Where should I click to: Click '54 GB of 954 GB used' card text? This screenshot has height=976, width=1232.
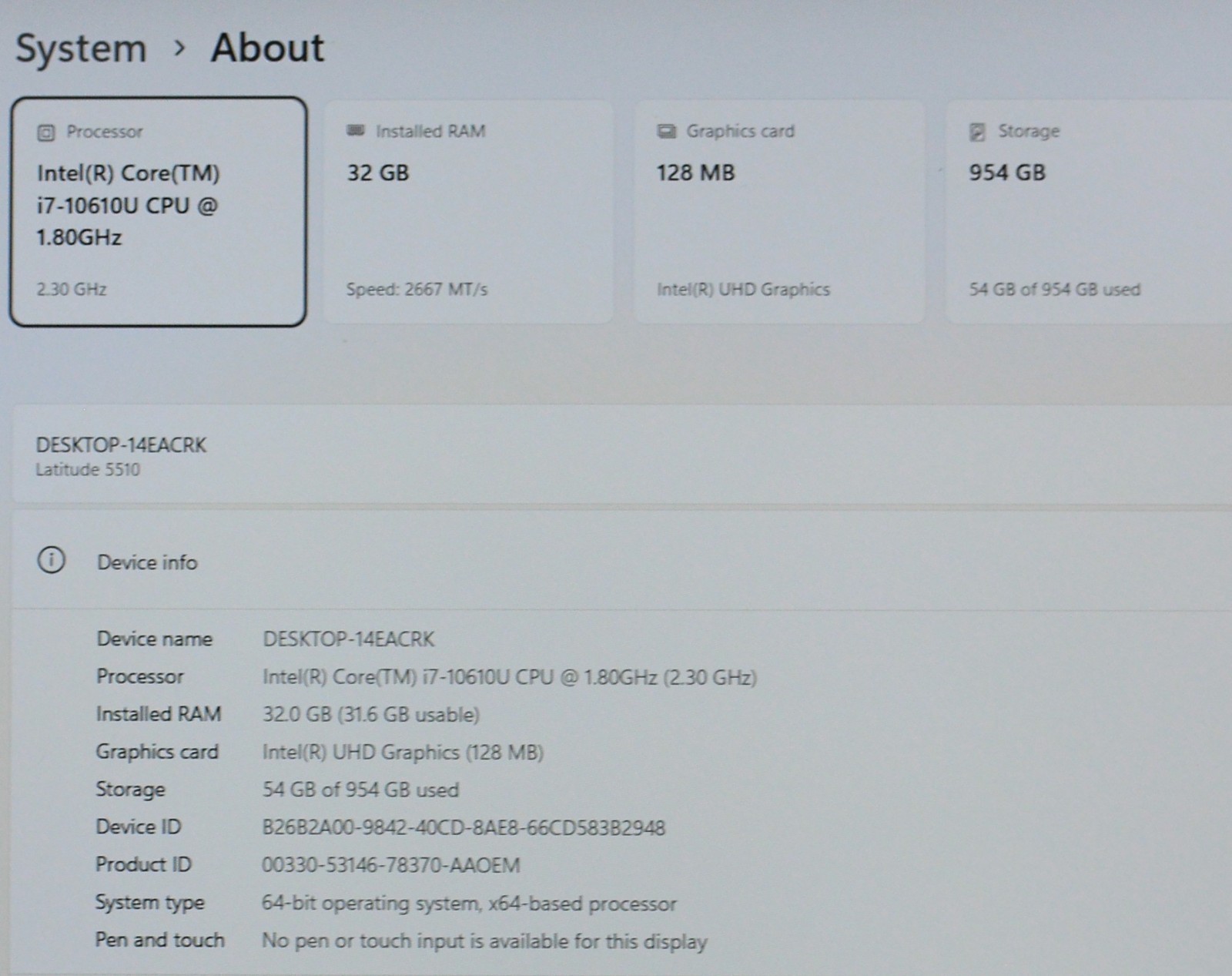pyautogui.click(x=1054, y=290)
